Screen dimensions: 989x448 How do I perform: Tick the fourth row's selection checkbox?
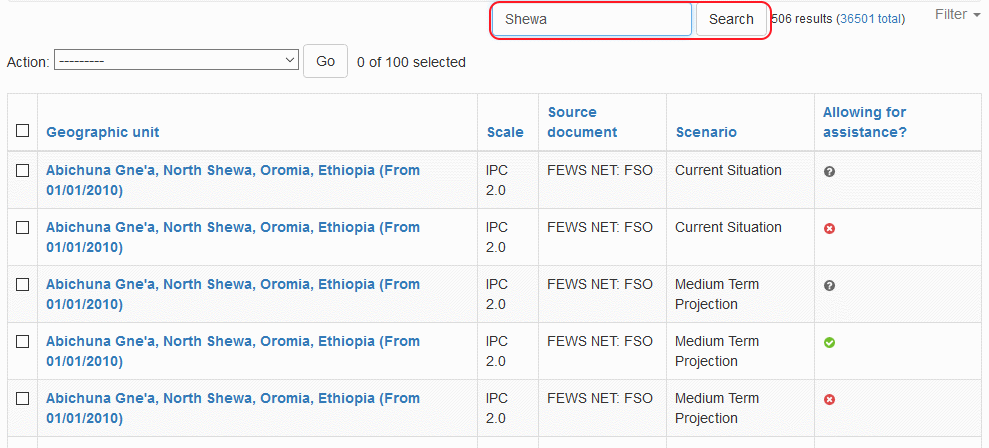tap(23, 342)
